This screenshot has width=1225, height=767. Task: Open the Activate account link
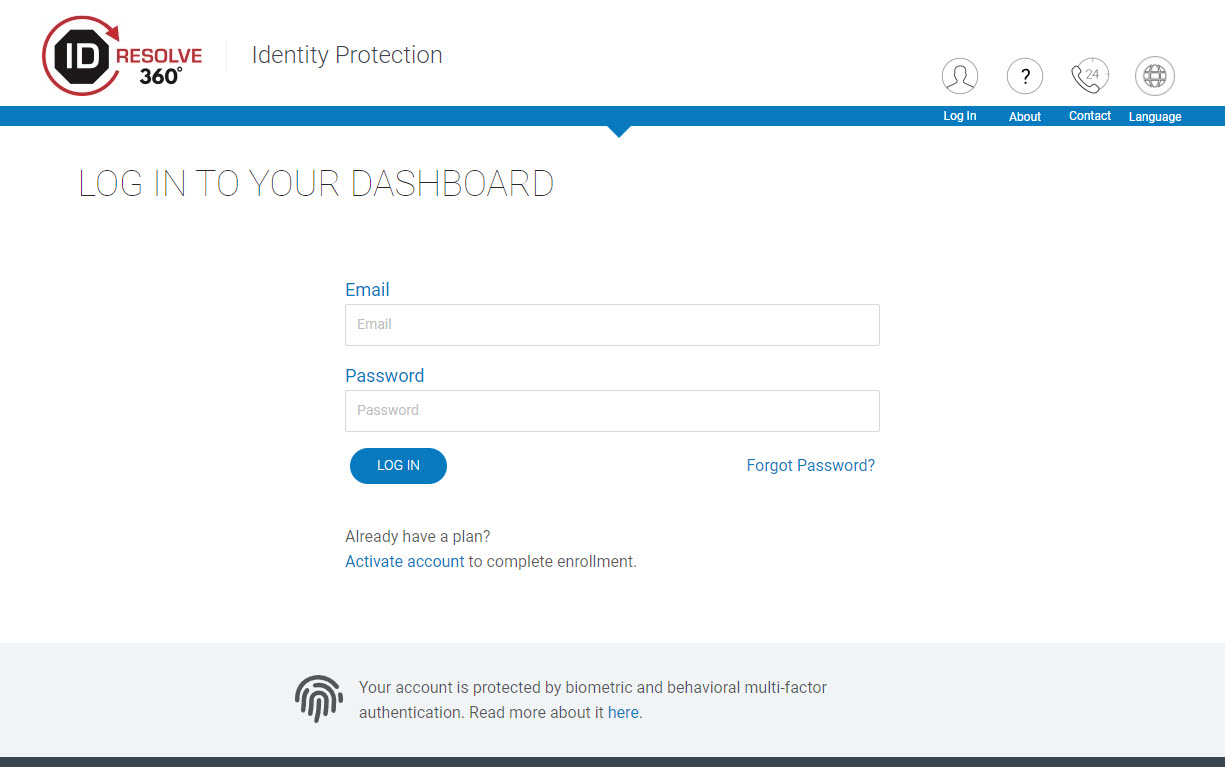tap(404, 561)
